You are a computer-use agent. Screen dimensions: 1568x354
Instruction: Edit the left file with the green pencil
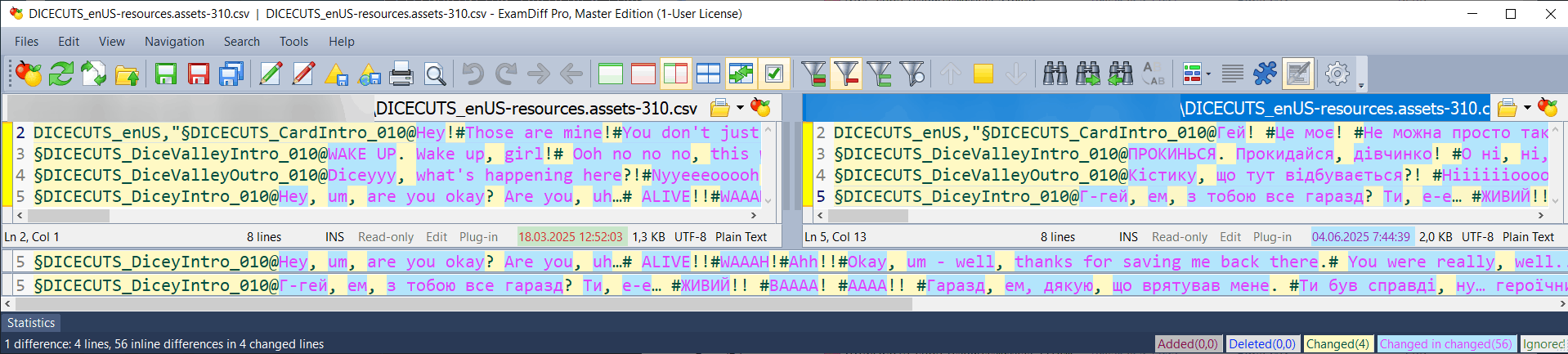tap(271, 74)
